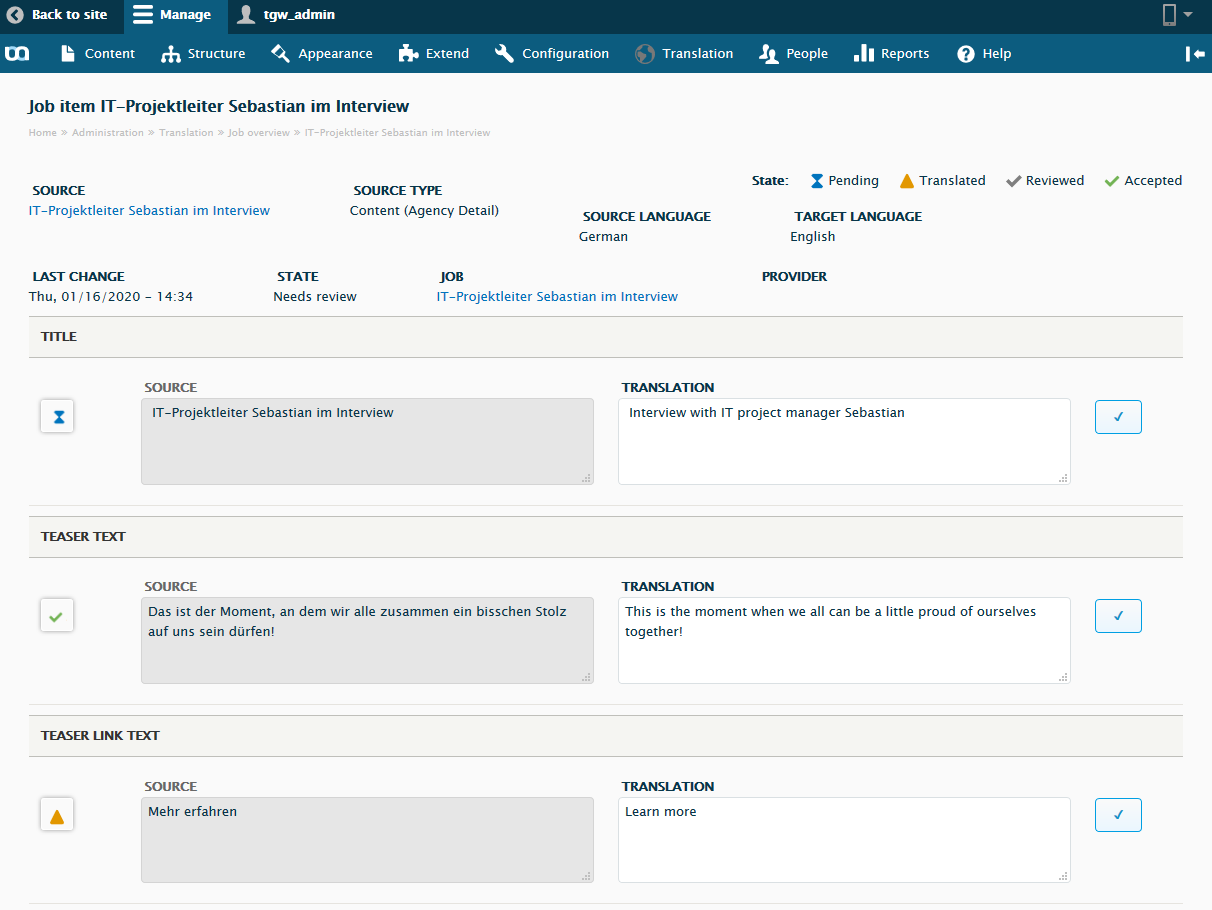
Task: Open the tgw_admin user menu
Action: click(x=286, y=15)
